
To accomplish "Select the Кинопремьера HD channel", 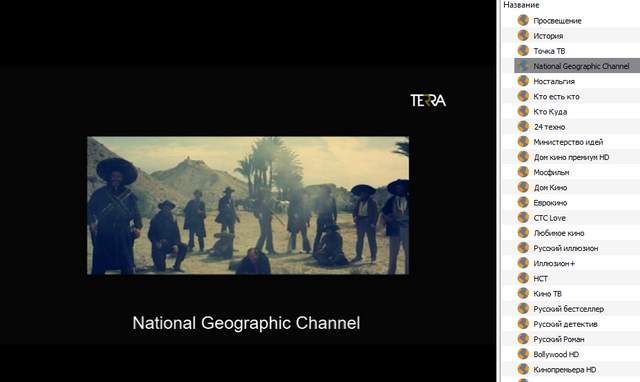I will click(x=564, y=370).
